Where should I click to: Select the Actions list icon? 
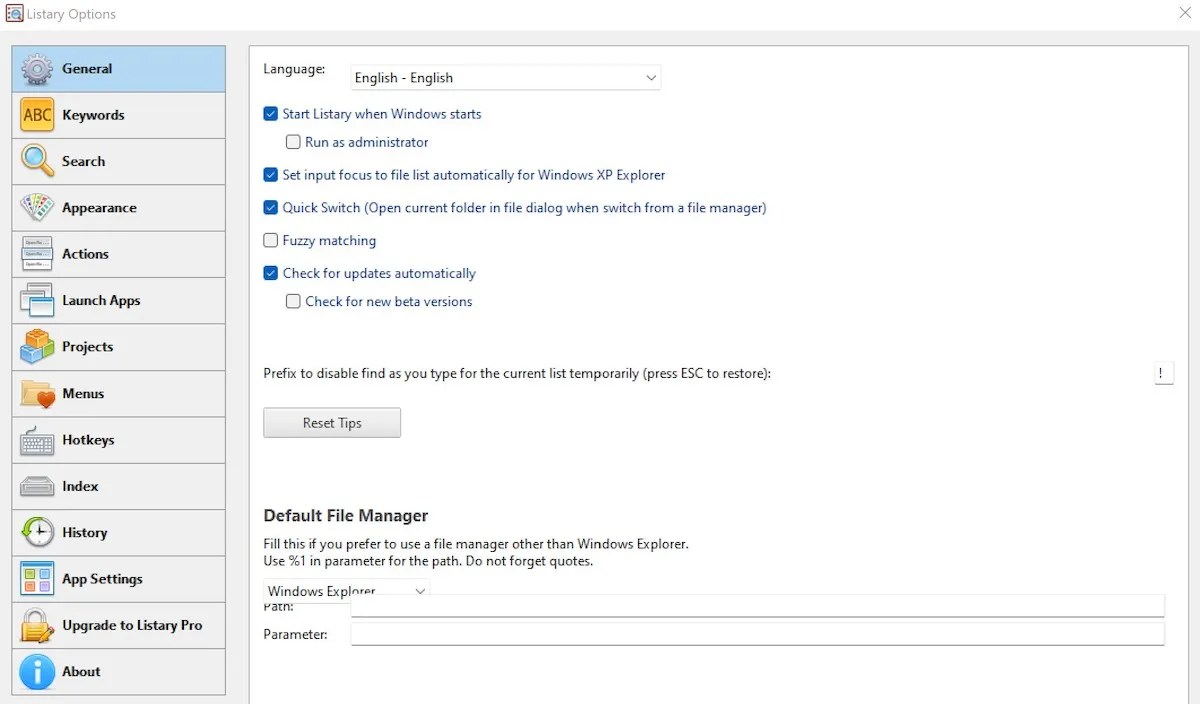coord(36,254)
